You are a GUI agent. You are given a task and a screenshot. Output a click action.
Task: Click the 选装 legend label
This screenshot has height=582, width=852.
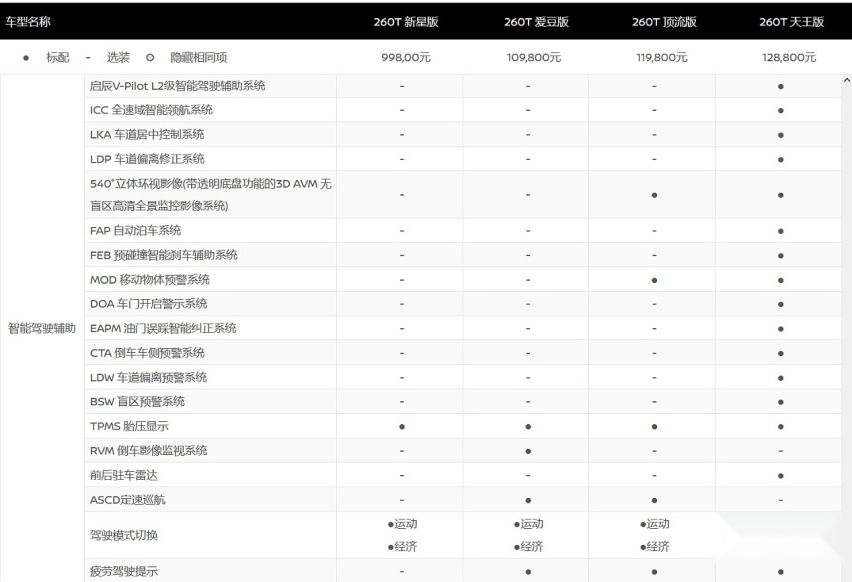click(118, 58)
